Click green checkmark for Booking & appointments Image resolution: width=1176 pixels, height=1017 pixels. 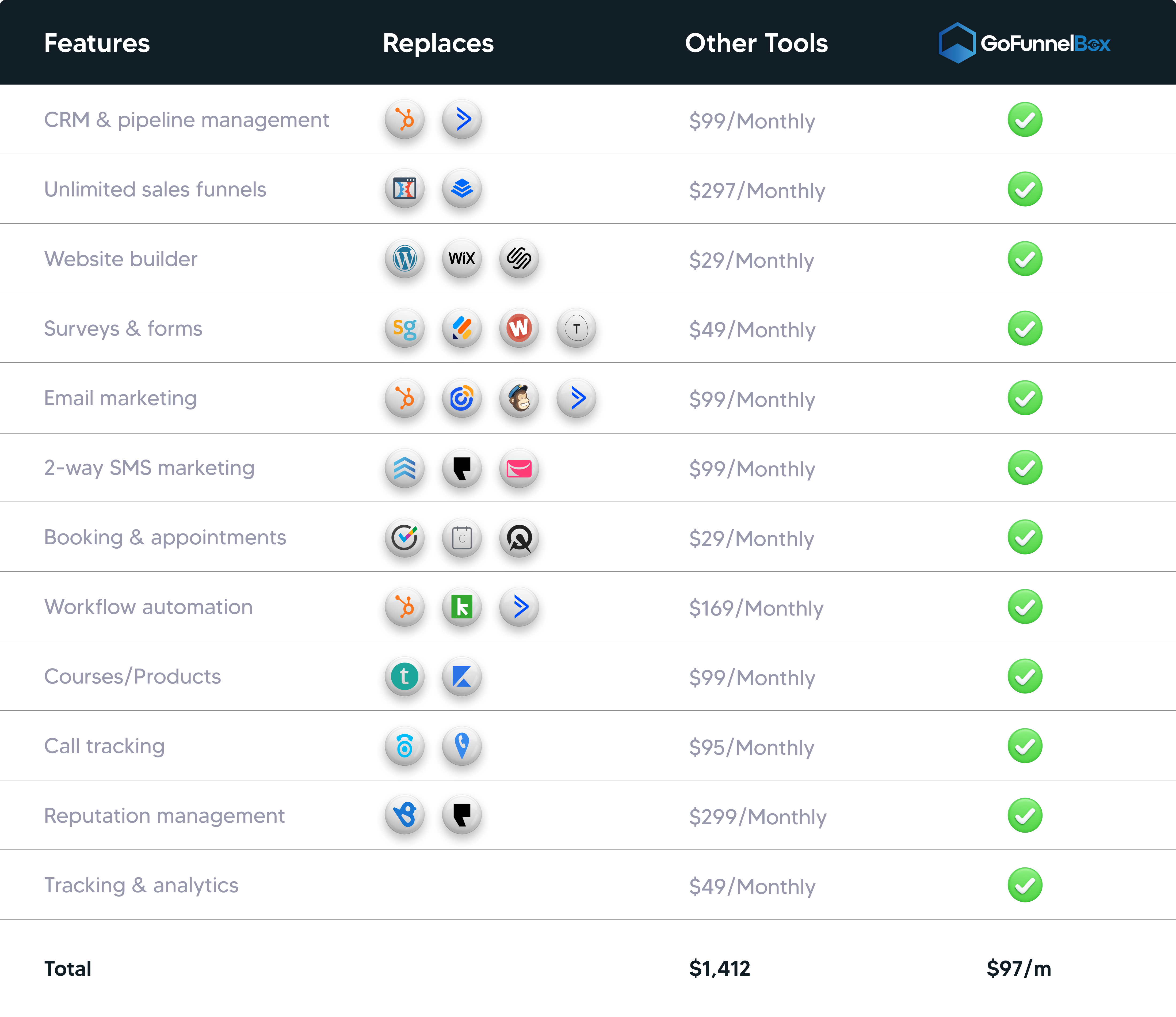pos(1025,537)
